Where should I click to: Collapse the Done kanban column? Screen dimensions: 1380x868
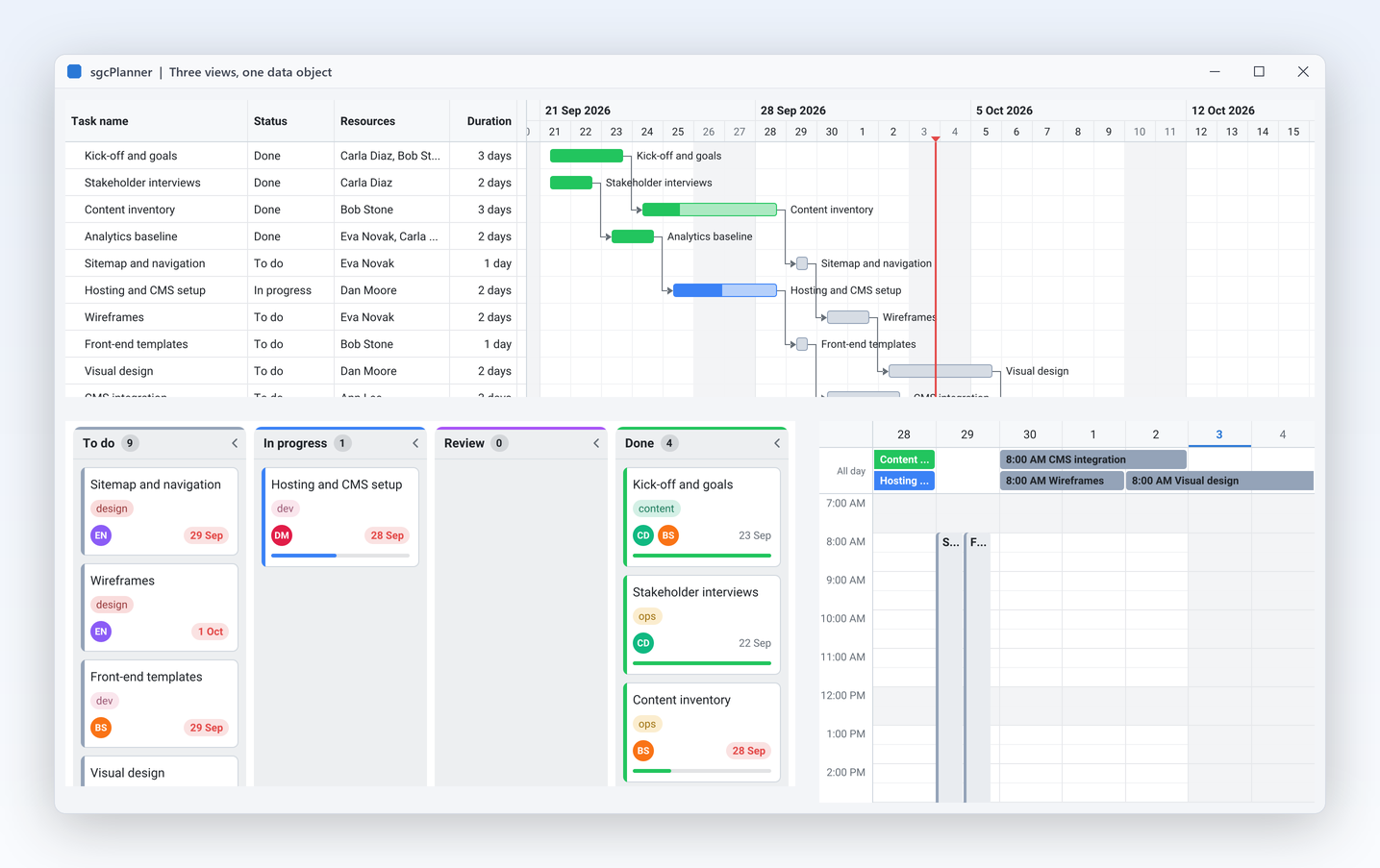[777, 443]
